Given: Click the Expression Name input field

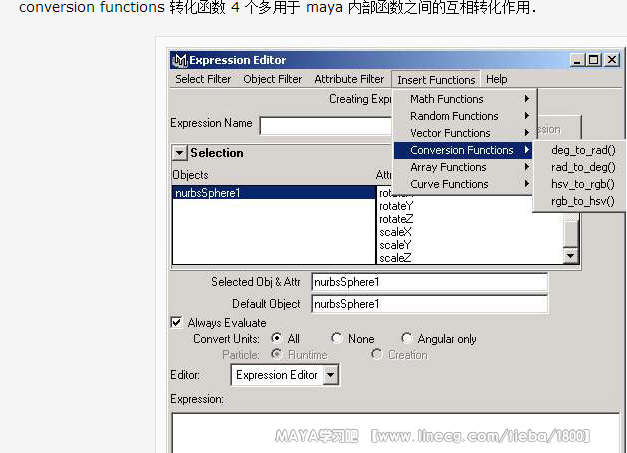Looking at the screenshot, I should pyautogui.click(x=325, y=126).
